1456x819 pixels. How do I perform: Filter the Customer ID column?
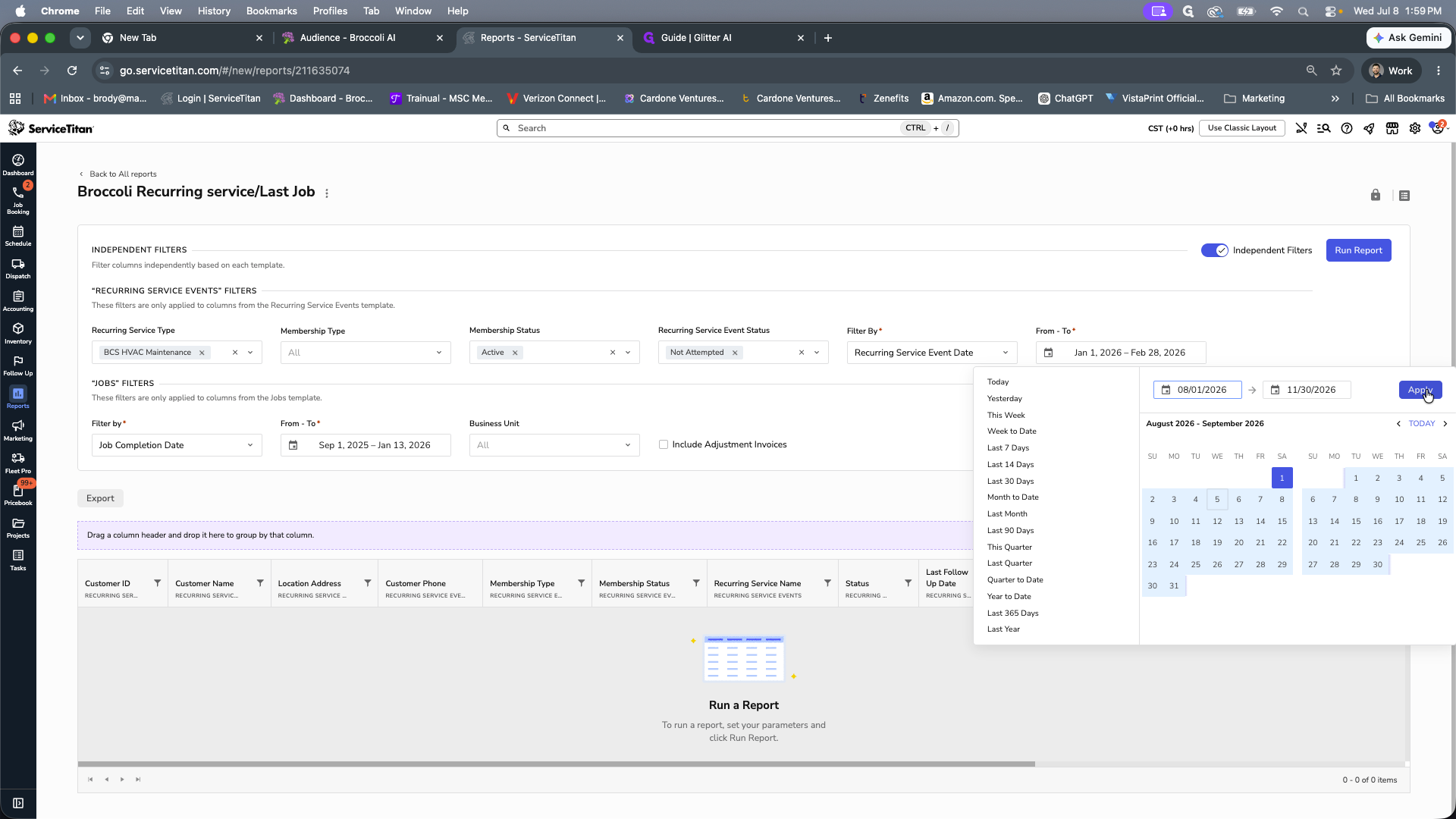coord(158,583)
